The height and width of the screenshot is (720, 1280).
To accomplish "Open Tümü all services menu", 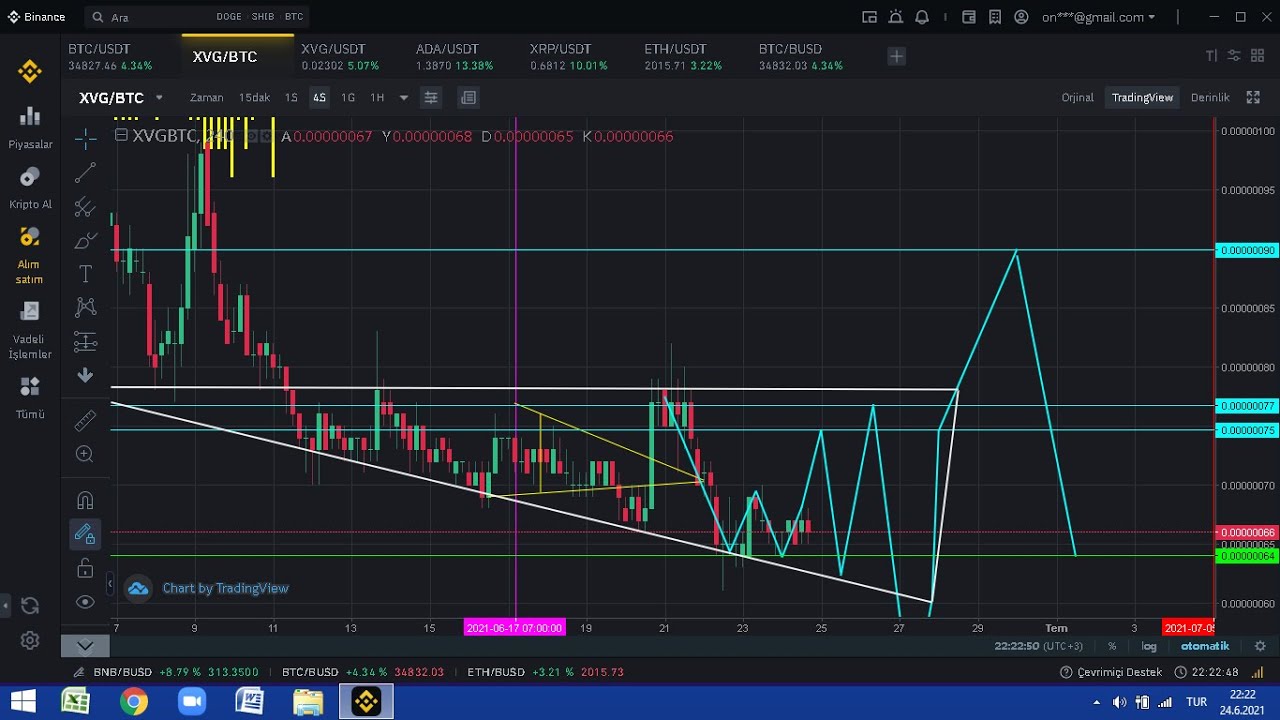I will click(30, 397).
